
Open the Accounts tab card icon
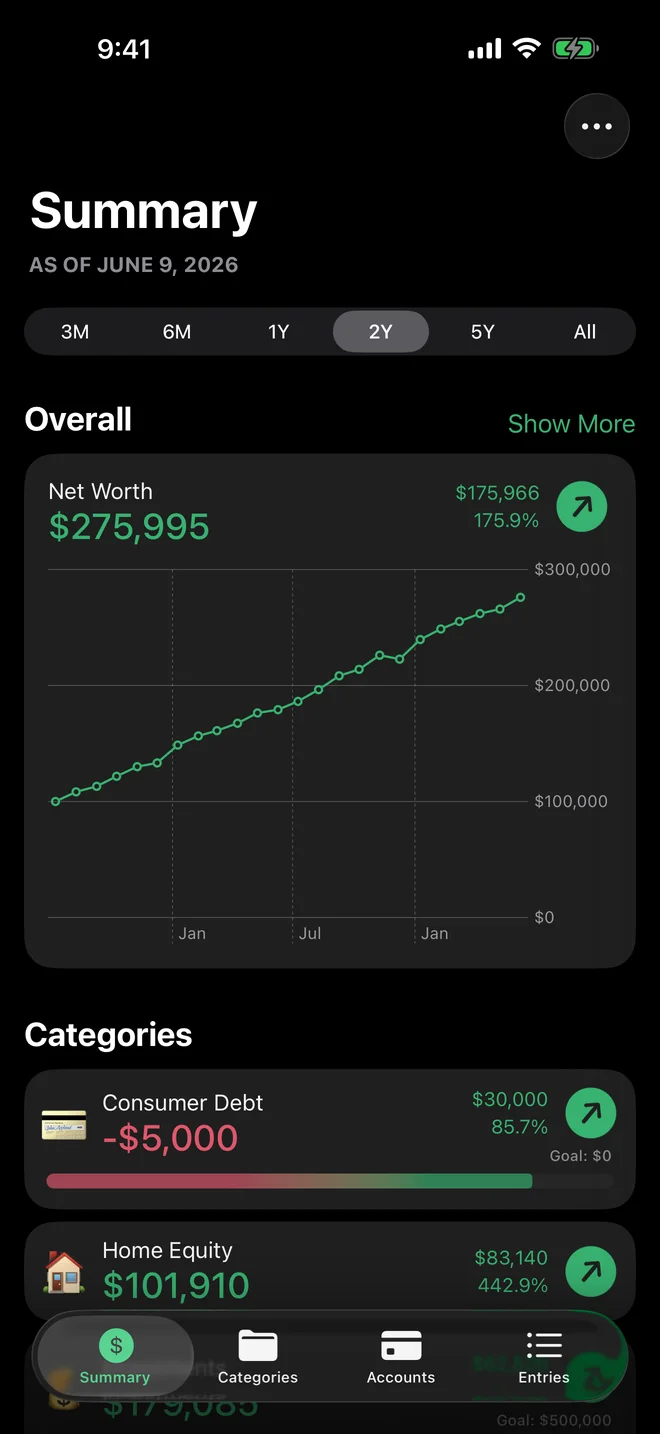(x=401, y=1345)
